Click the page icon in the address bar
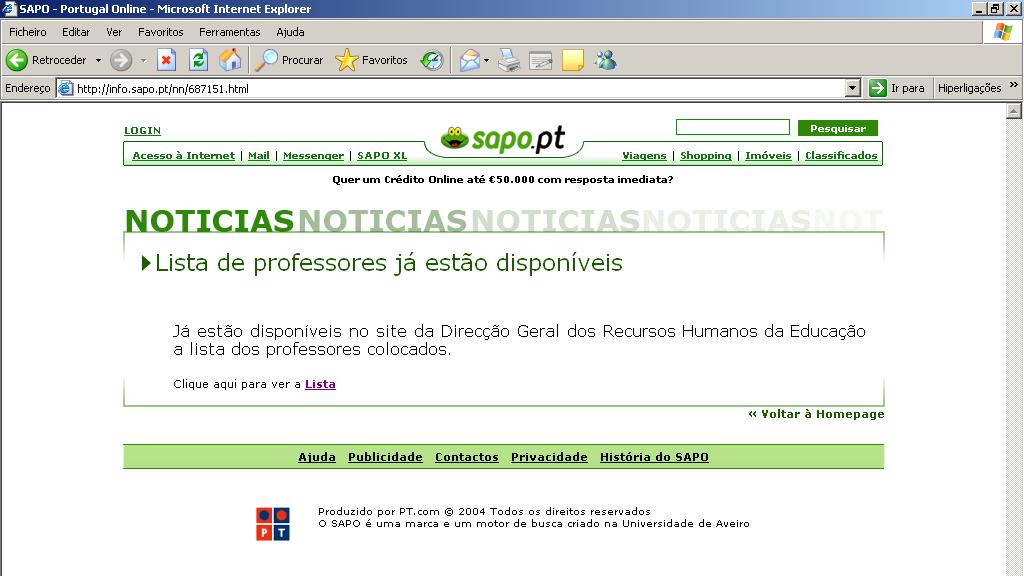 [65, 88]
